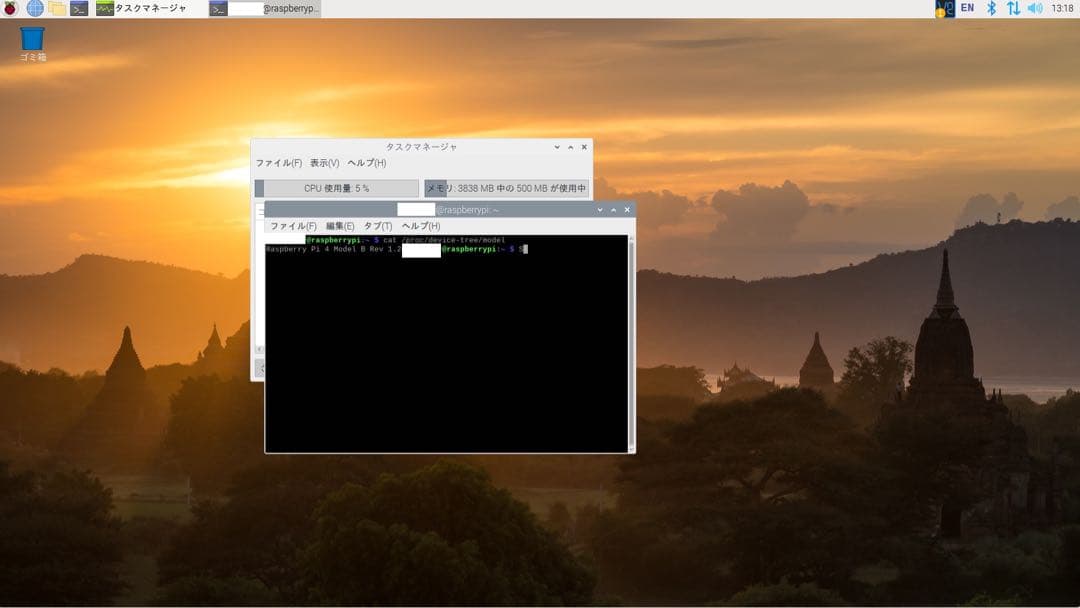Image resolution: width=1080 pixels, height=608 pixels.
Task: Launch the web browser from the taskbar
Action: (34, 8)
